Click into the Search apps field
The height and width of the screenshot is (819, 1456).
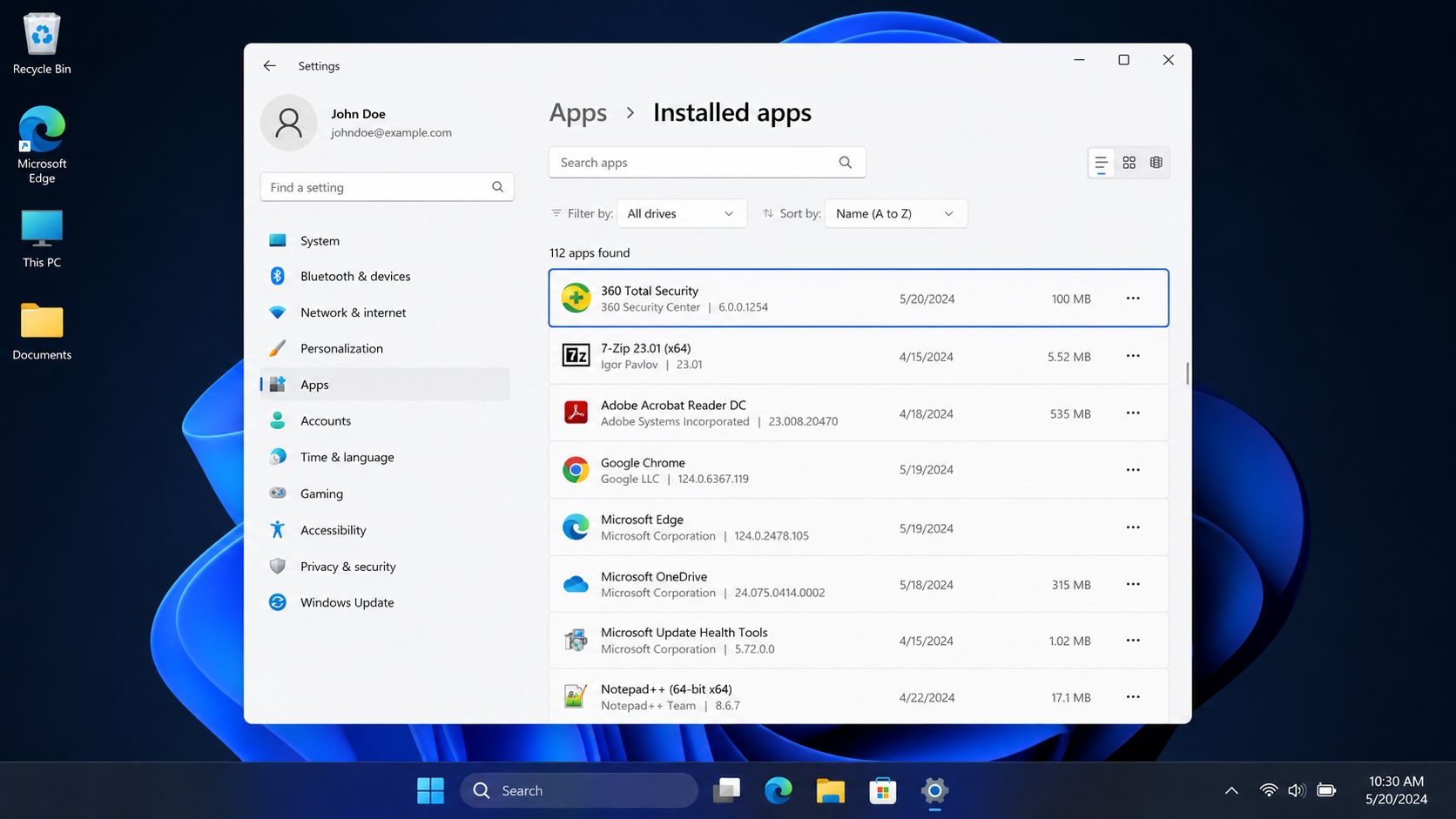point(707,163)
